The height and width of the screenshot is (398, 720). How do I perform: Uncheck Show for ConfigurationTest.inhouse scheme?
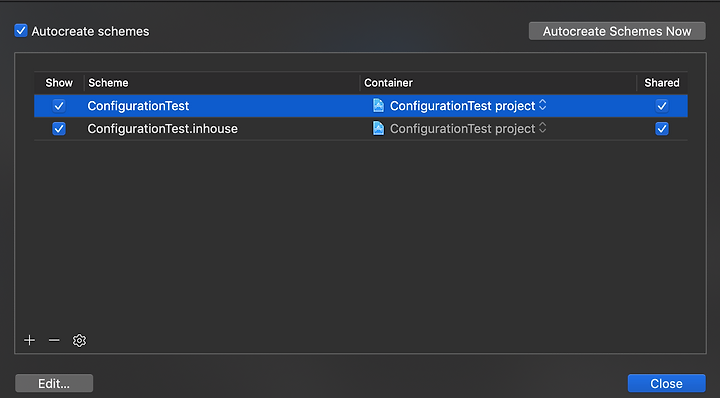tap(59, 129)
